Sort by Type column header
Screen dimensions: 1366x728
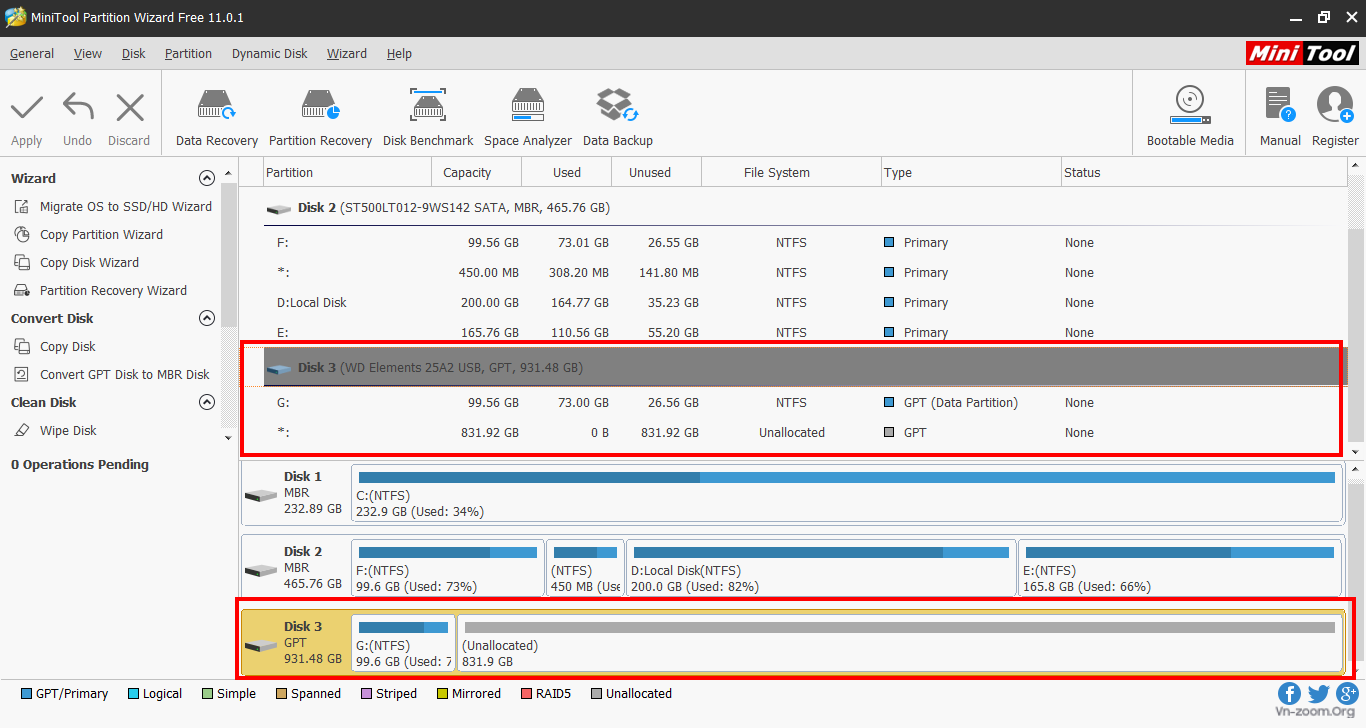pos(970,172)
